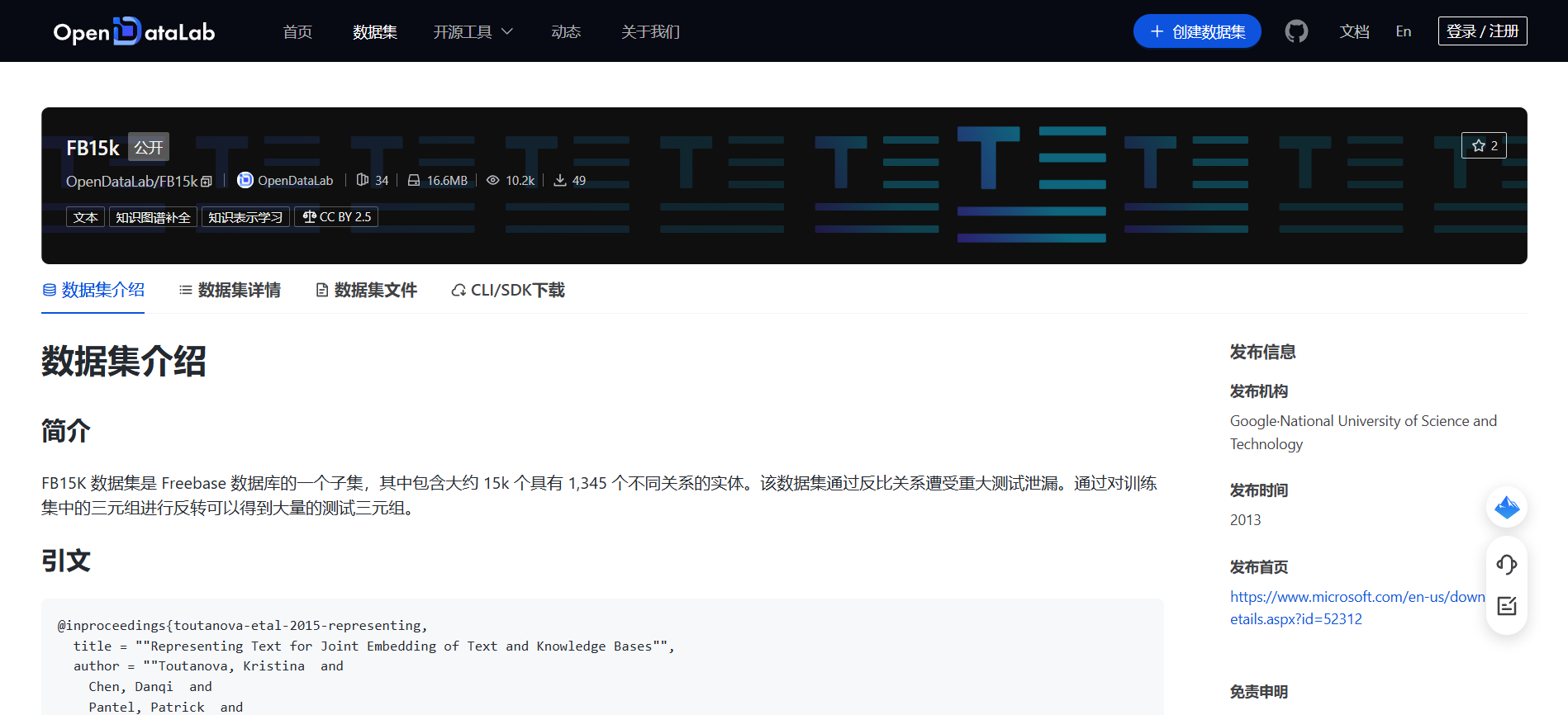The image size is (1568, 715).
Task: Switch language with the En link
Action: coord(1404,31)
